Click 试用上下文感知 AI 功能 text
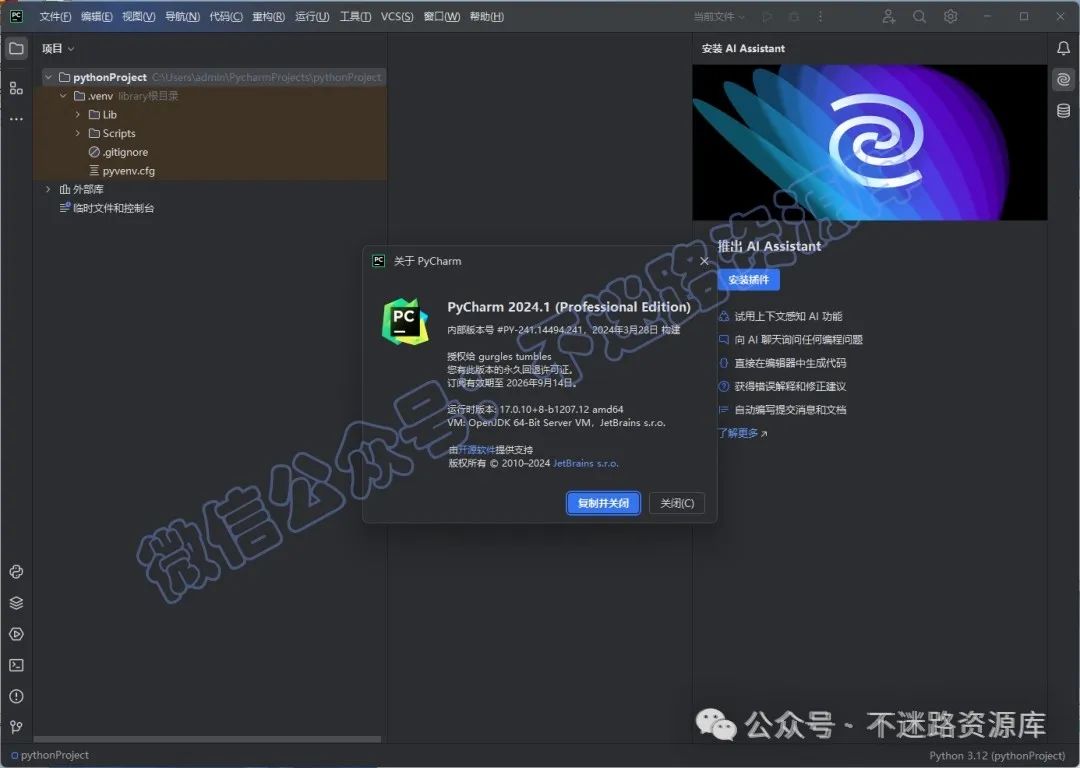 pyautogui.click(x=788, y=316)
